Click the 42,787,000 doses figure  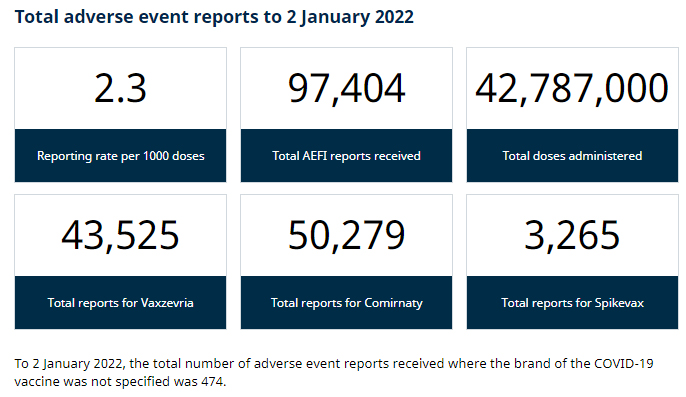coord(572,89)
